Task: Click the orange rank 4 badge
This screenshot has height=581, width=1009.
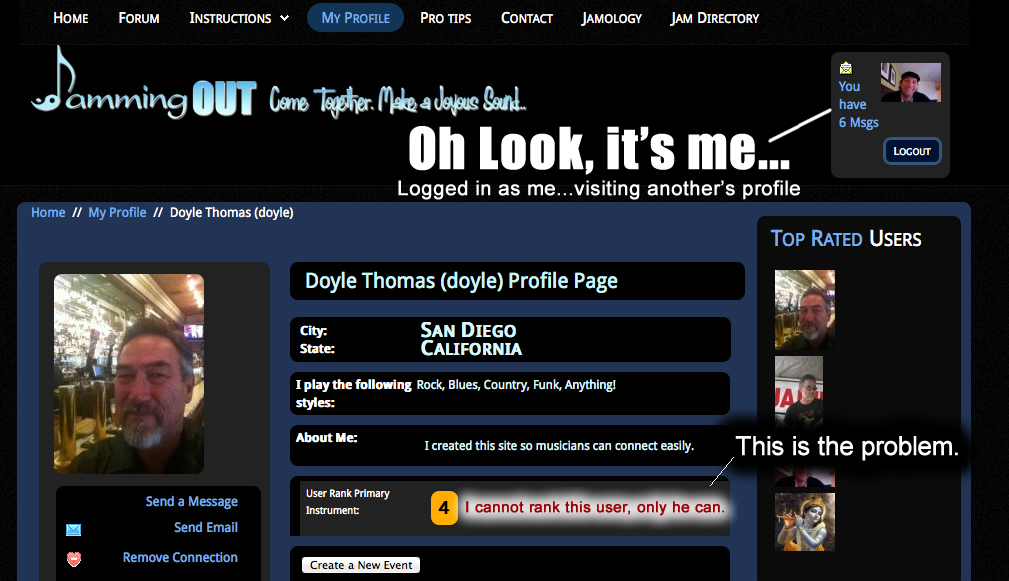Action: pyautogui.click(x=444, y=508)
